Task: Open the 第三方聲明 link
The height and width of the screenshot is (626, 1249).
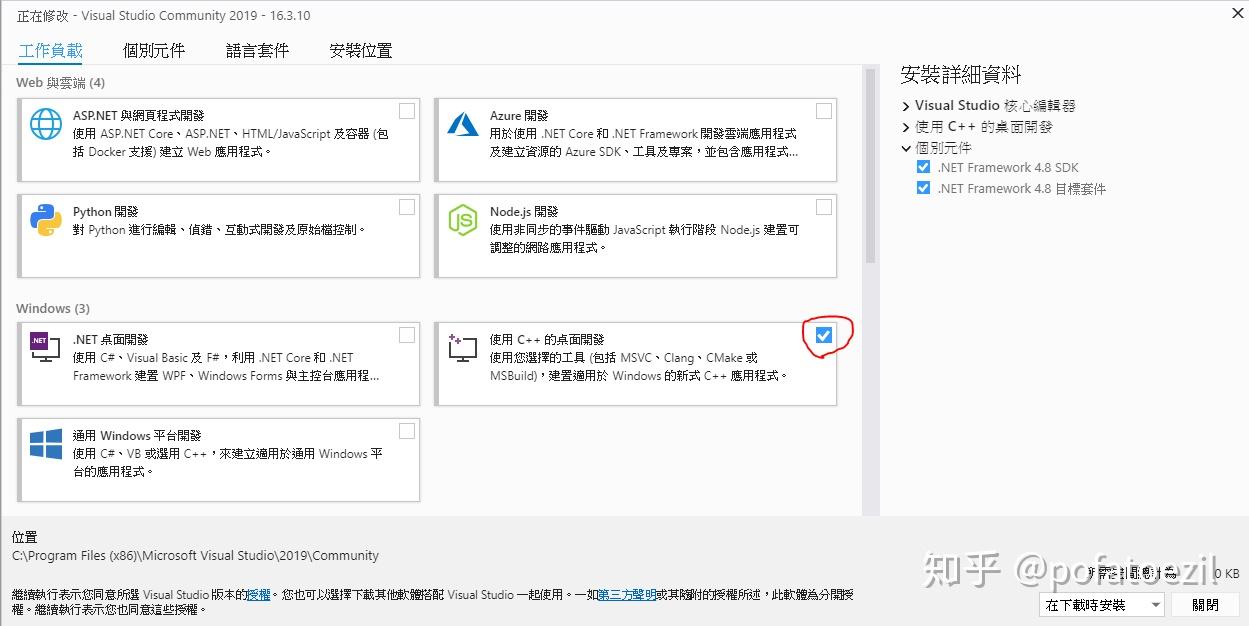Action: (627, 594)
